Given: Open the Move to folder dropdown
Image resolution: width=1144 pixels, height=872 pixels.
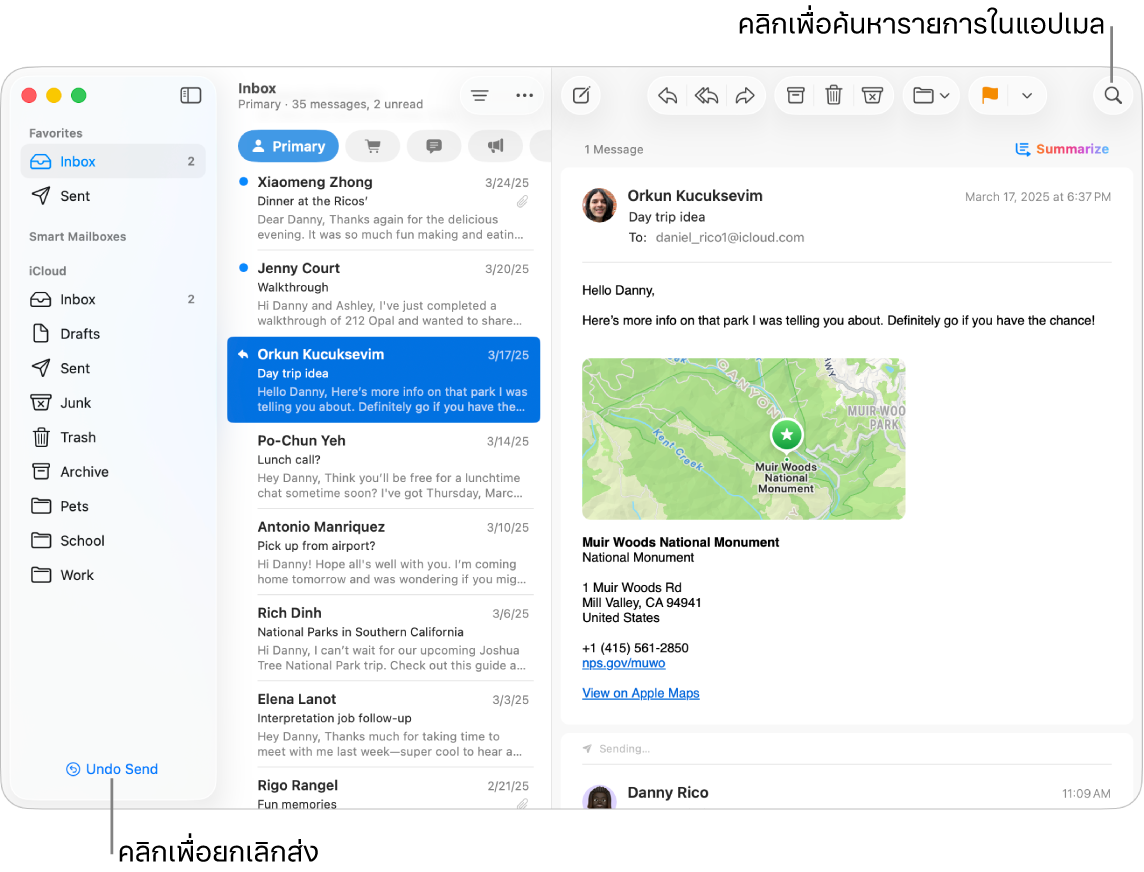Looking at the screenshot, I should pos(931,96).
